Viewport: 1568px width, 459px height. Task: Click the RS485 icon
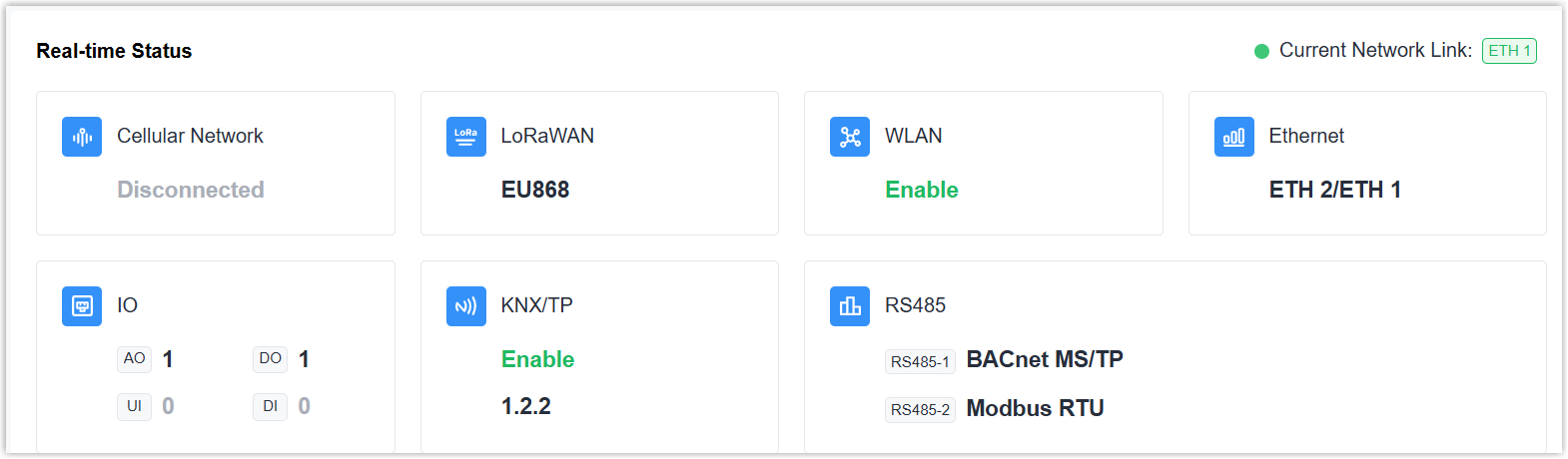850,306
